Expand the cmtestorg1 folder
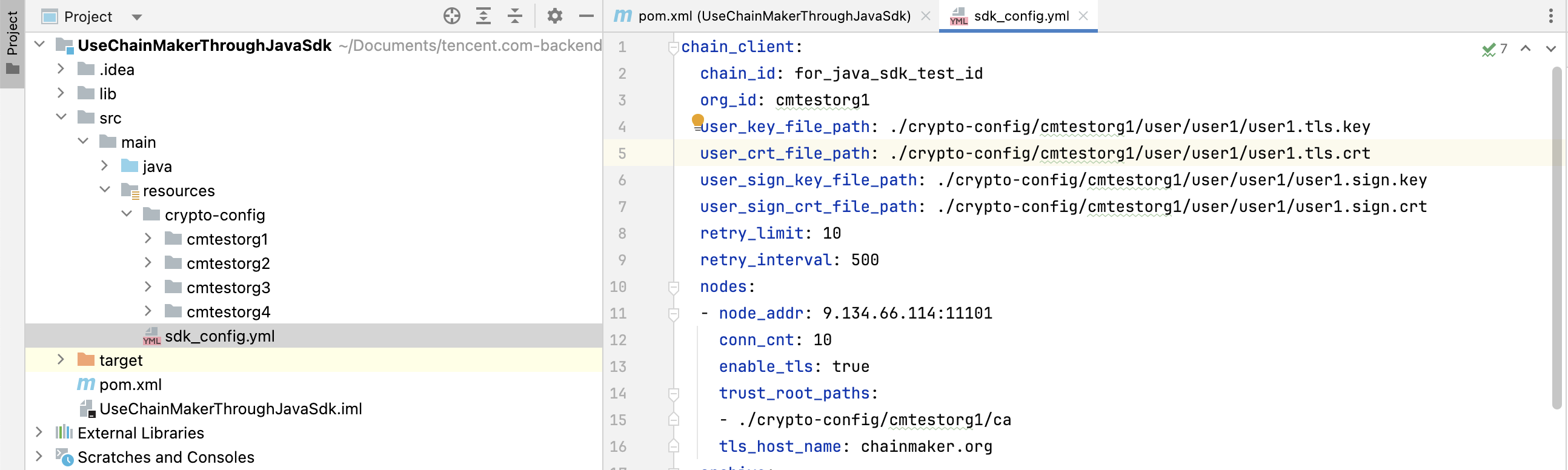Viewport: 1568px width, 470px height. coord(148,239)
